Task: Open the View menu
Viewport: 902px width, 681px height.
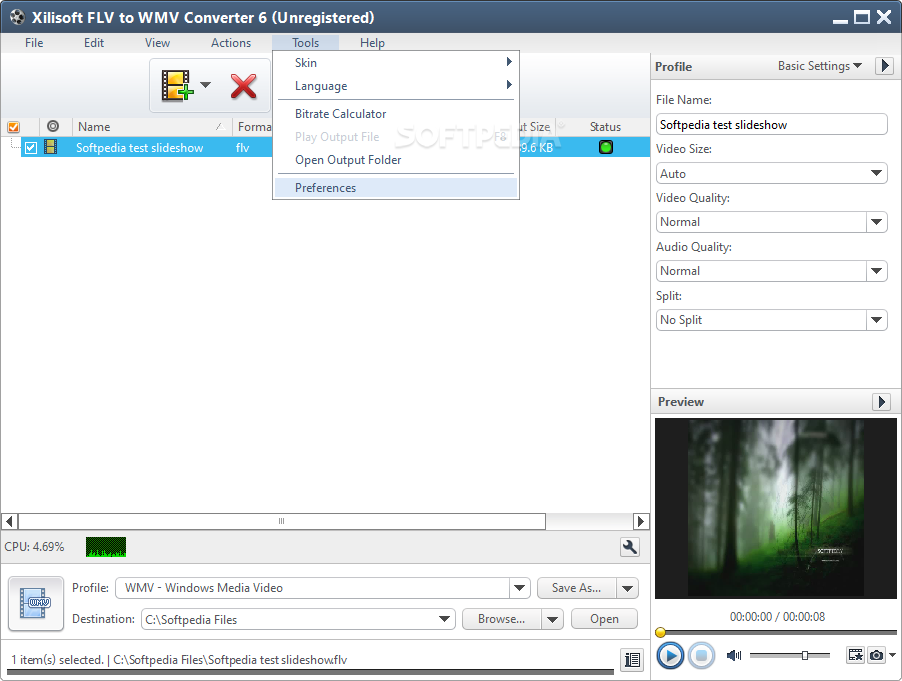Action: click(157, 43)
